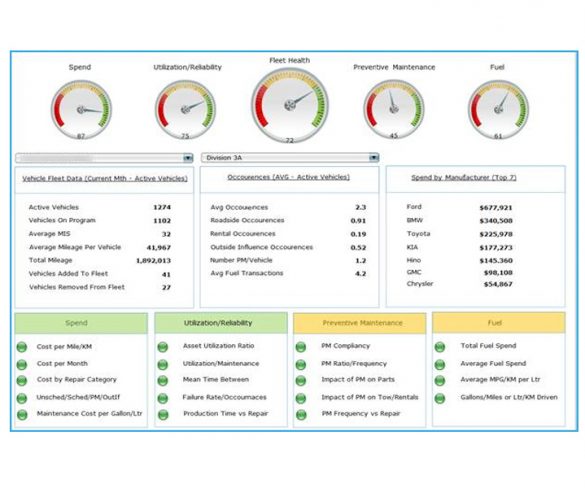Click the Asset Utilization Ratio label
Screen dimensions: 585x488
point(218,346)
